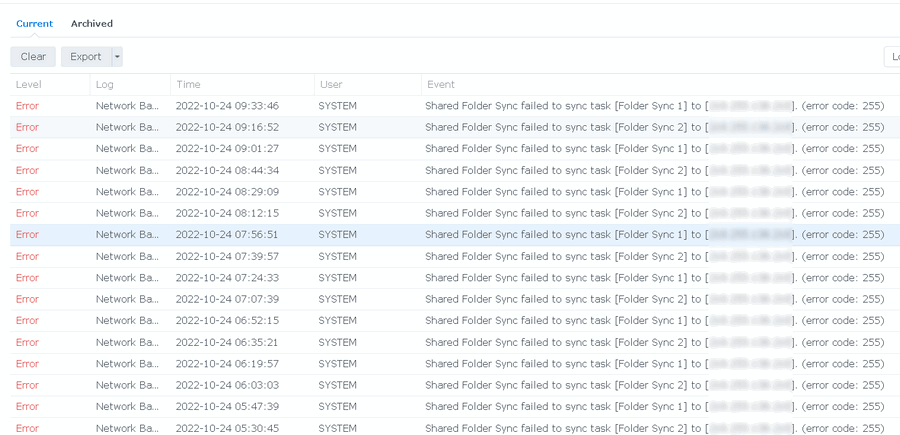
Task: Sort by the Event column header
Action: click(x=442, y=84)
